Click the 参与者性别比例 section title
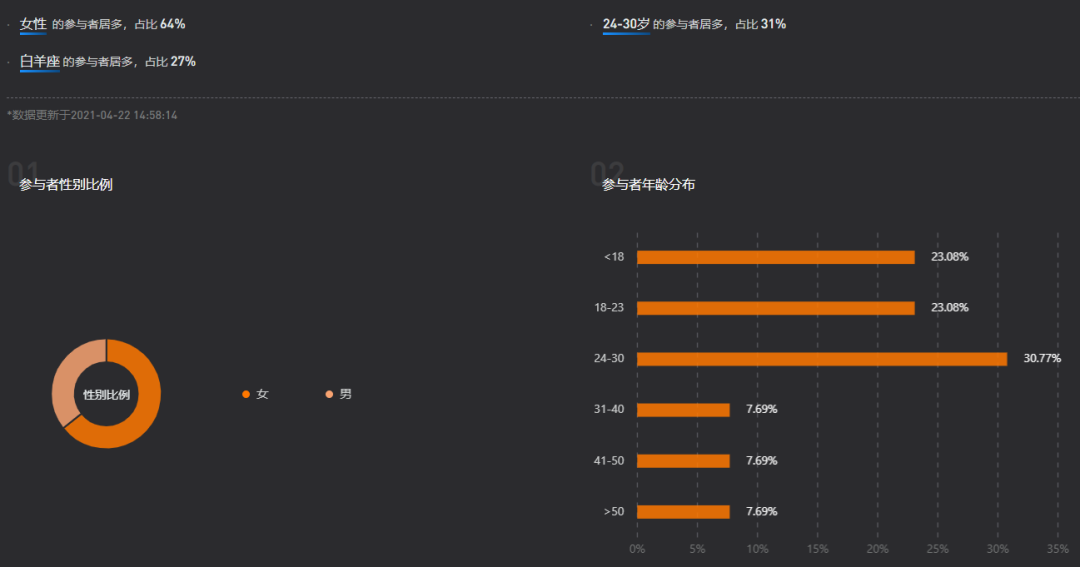The height and width of the screenshot is (567, 1080). tap(66, 185)
